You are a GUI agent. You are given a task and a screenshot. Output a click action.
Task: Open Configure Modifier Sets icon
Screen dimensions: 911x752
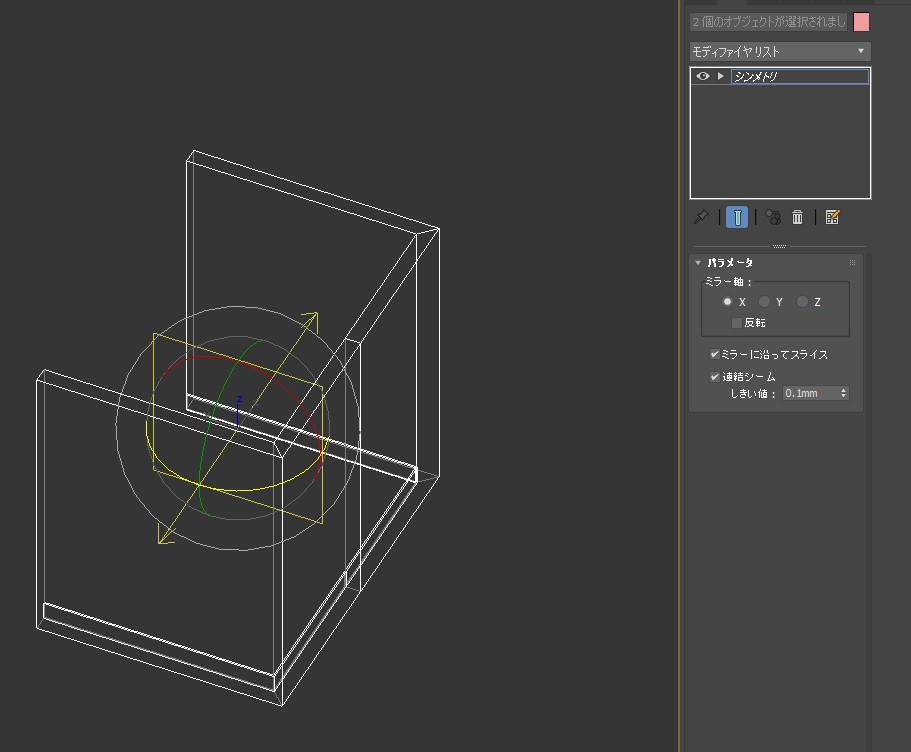(832, 217)
